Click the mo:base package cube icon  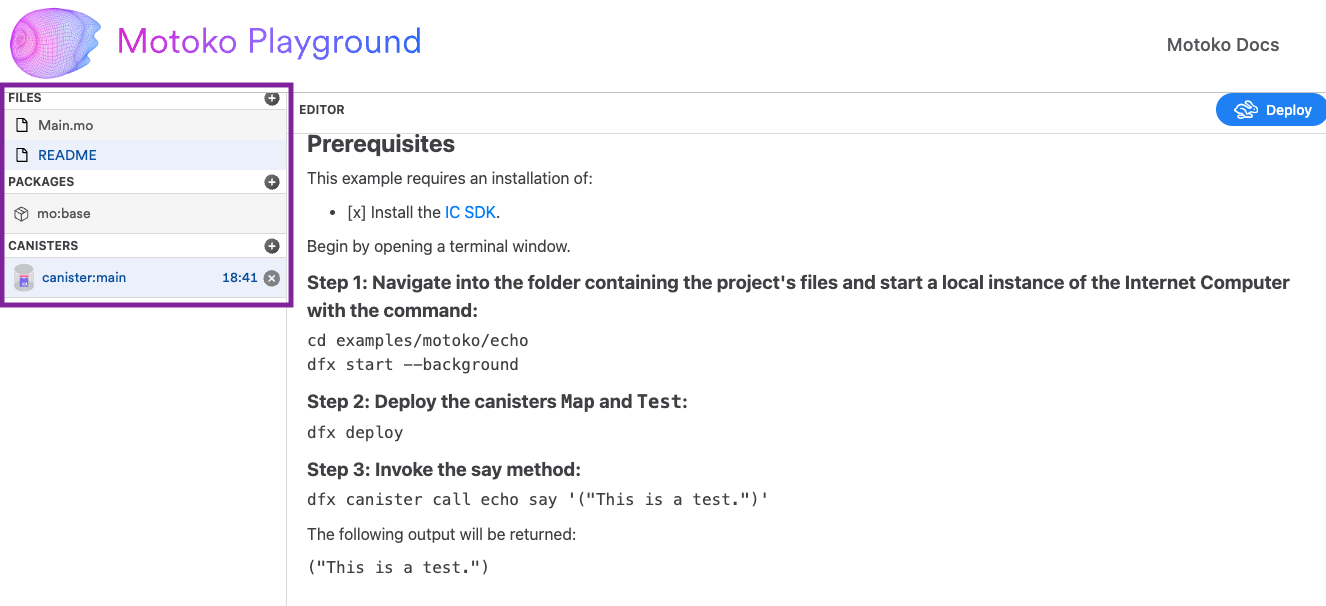pyautogui.click(x=22, y=214)
